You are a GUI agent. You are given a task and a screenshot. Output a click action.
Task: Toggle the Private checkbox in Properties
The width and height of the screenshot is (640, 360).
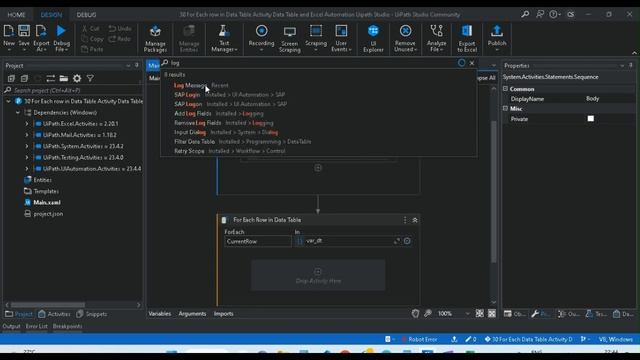tap(591, 118)
